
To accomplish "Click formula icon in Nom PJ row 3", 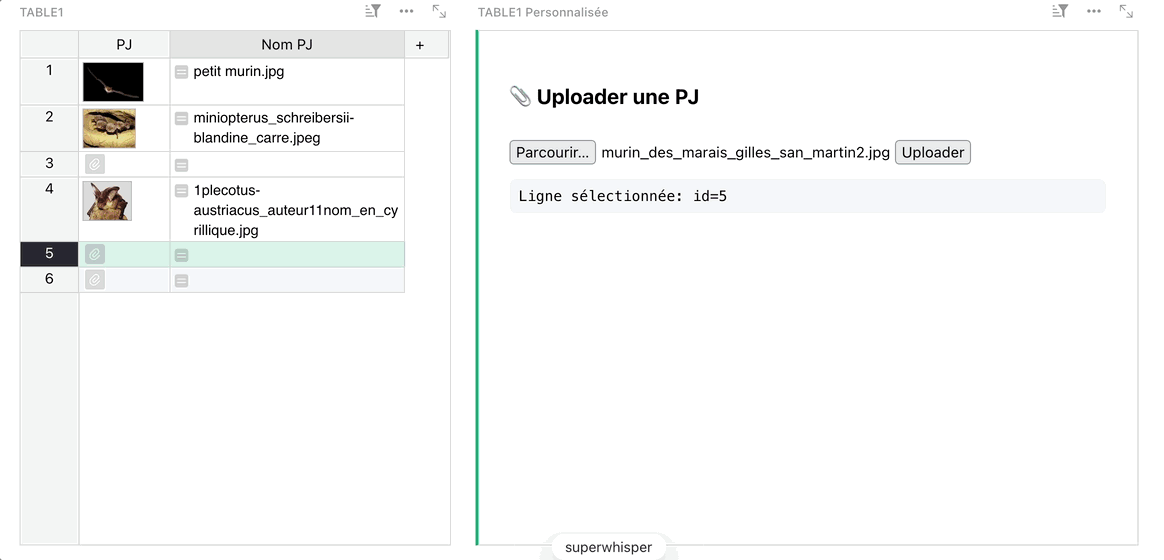I will coord(181,165).
